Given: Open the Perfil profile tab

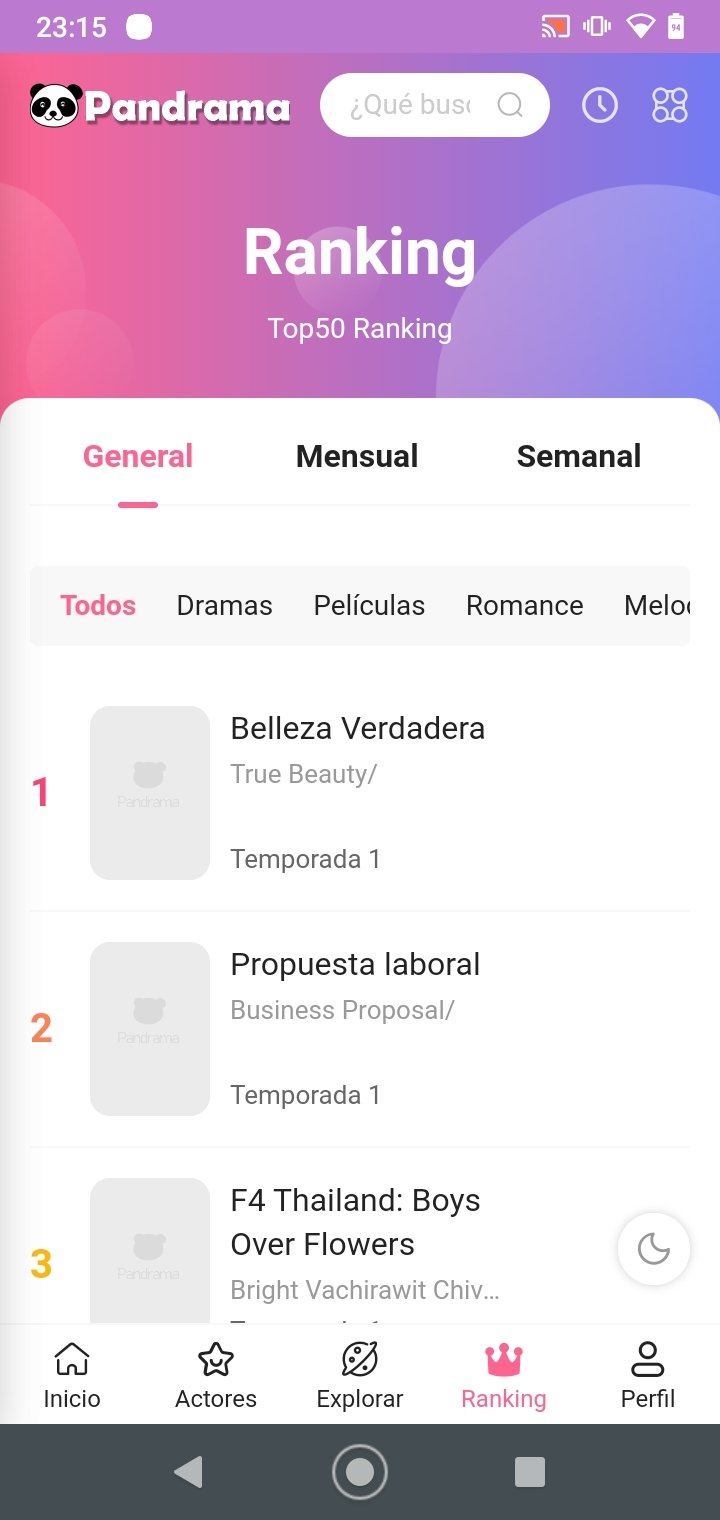Looking at the screenshot, I should pos(648,1375).
